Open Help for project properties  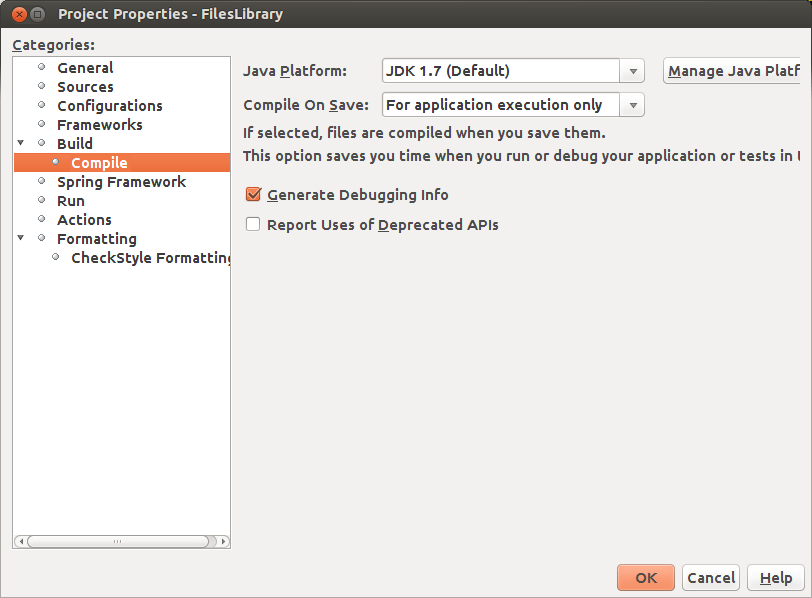[776, 577]
